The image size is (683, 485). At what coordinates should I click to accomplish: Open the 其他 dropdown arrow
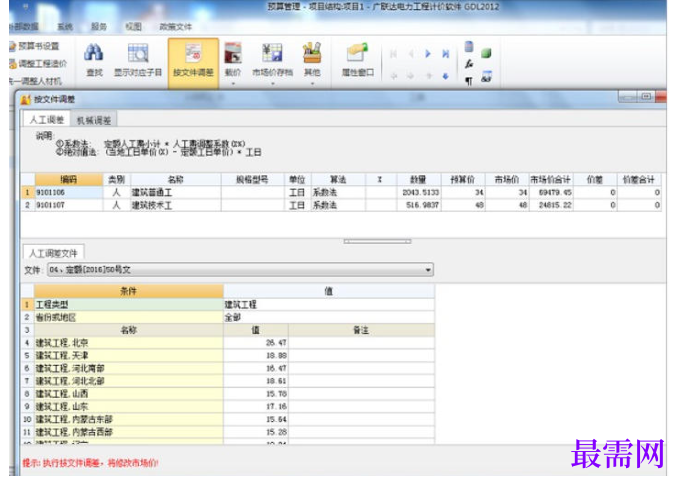312,83
